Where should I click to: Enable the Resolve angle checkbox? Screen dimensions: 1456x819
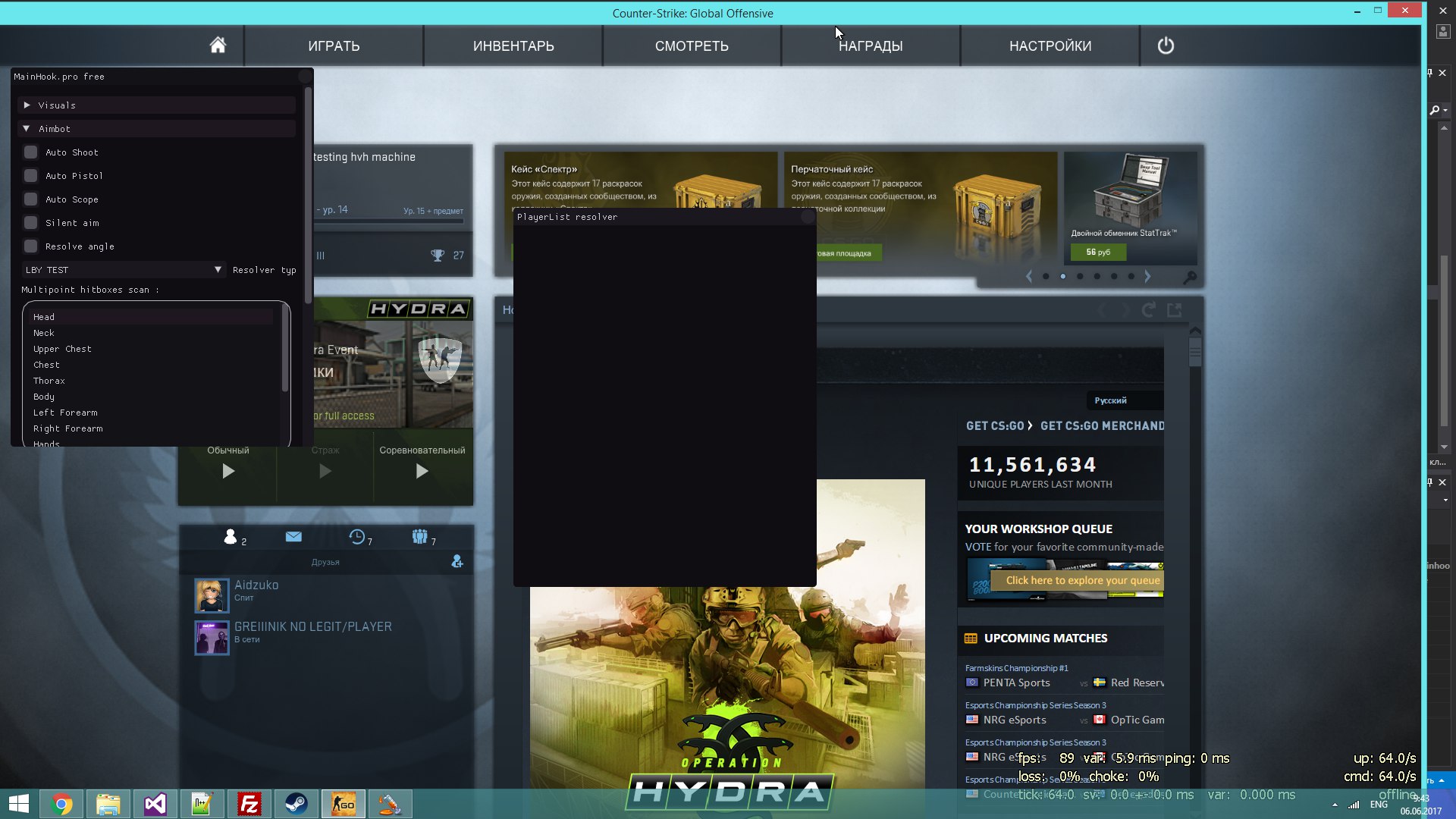coord(31,246)
